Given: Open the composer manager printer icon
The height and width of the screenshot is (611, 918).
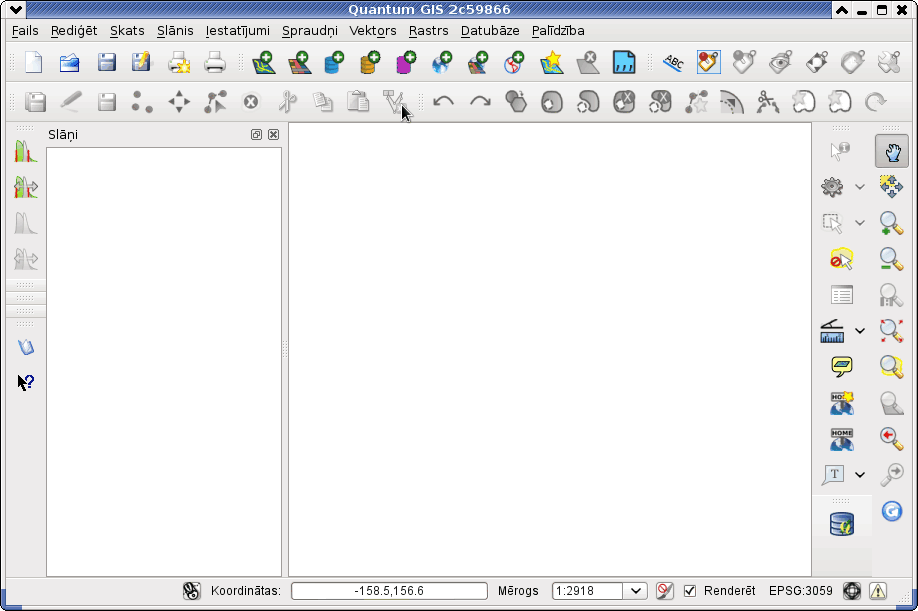Looking at the screenshot, I should tap(215, 62).
